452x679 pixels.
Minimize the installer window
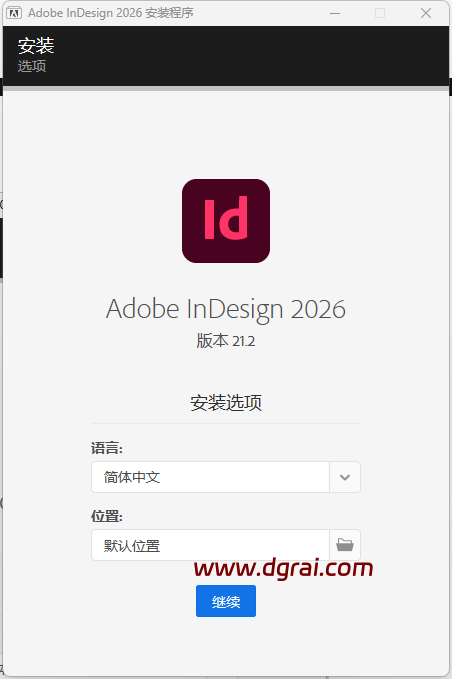(335, 13)
